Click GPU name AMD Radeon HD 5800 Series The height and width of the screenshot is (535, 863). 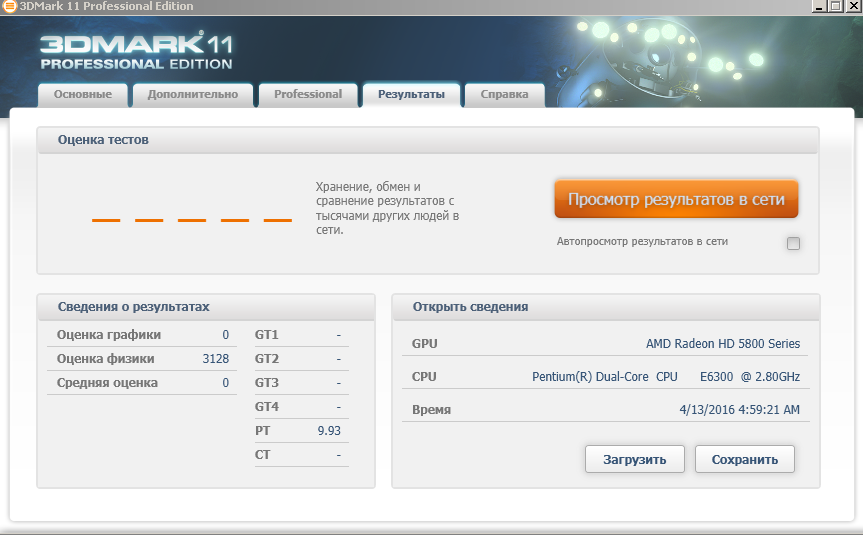[723, 343]
